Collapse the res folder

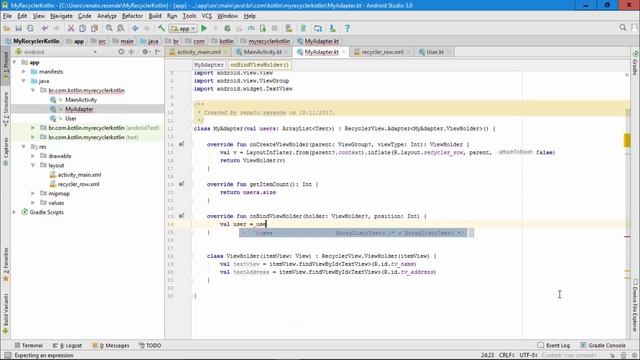(24, 147)
